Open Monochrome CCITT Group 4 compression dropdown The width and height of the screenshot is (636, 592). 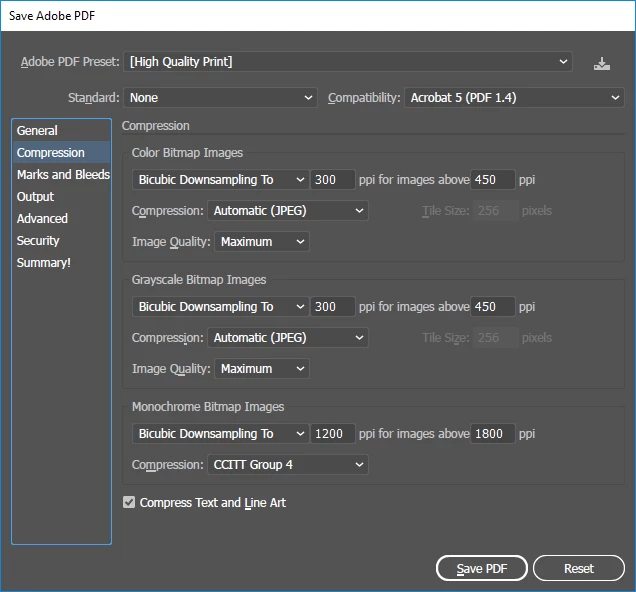(x=288, y=465)
